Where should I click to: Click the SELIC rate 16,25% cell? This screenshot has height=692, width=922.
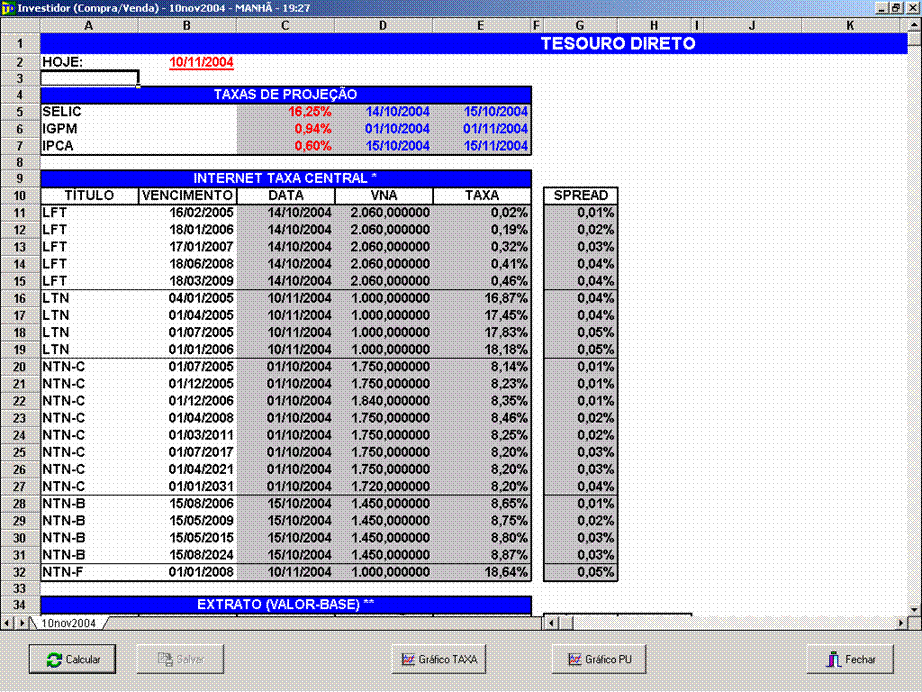[286, 112]
